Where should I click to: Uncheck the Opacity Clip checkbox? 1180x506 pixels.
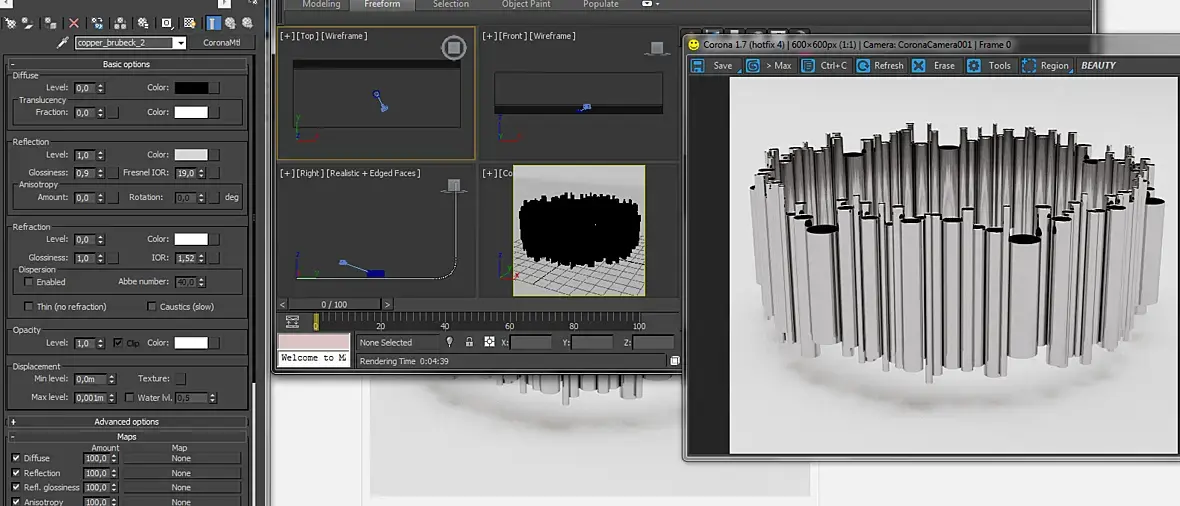(x=118, y=343)
